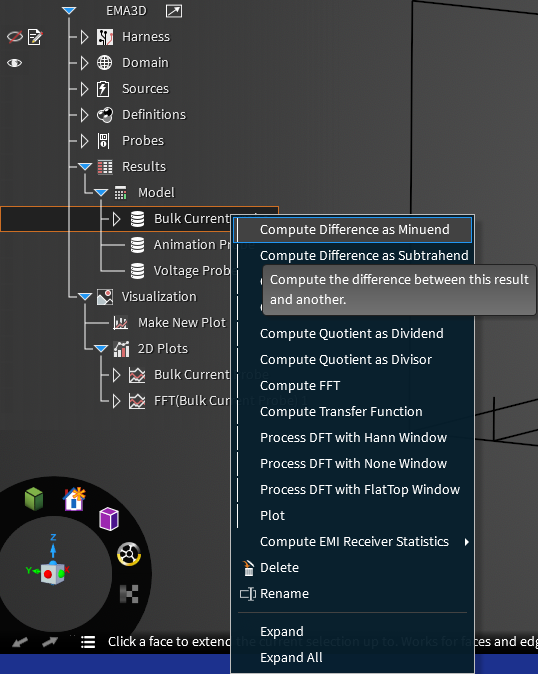538x674 pixels.
Task: Choose Compute Quotient as Dividend
Action: pyautogui.click(x=352, y=334)
